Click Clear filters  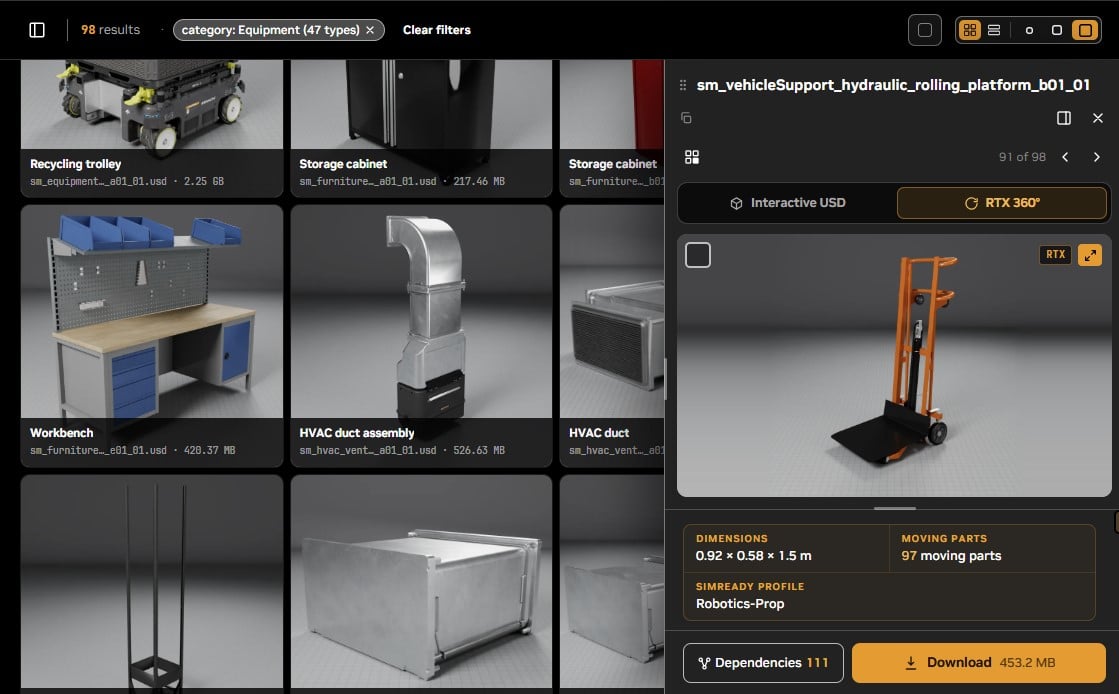pos(437,30)
